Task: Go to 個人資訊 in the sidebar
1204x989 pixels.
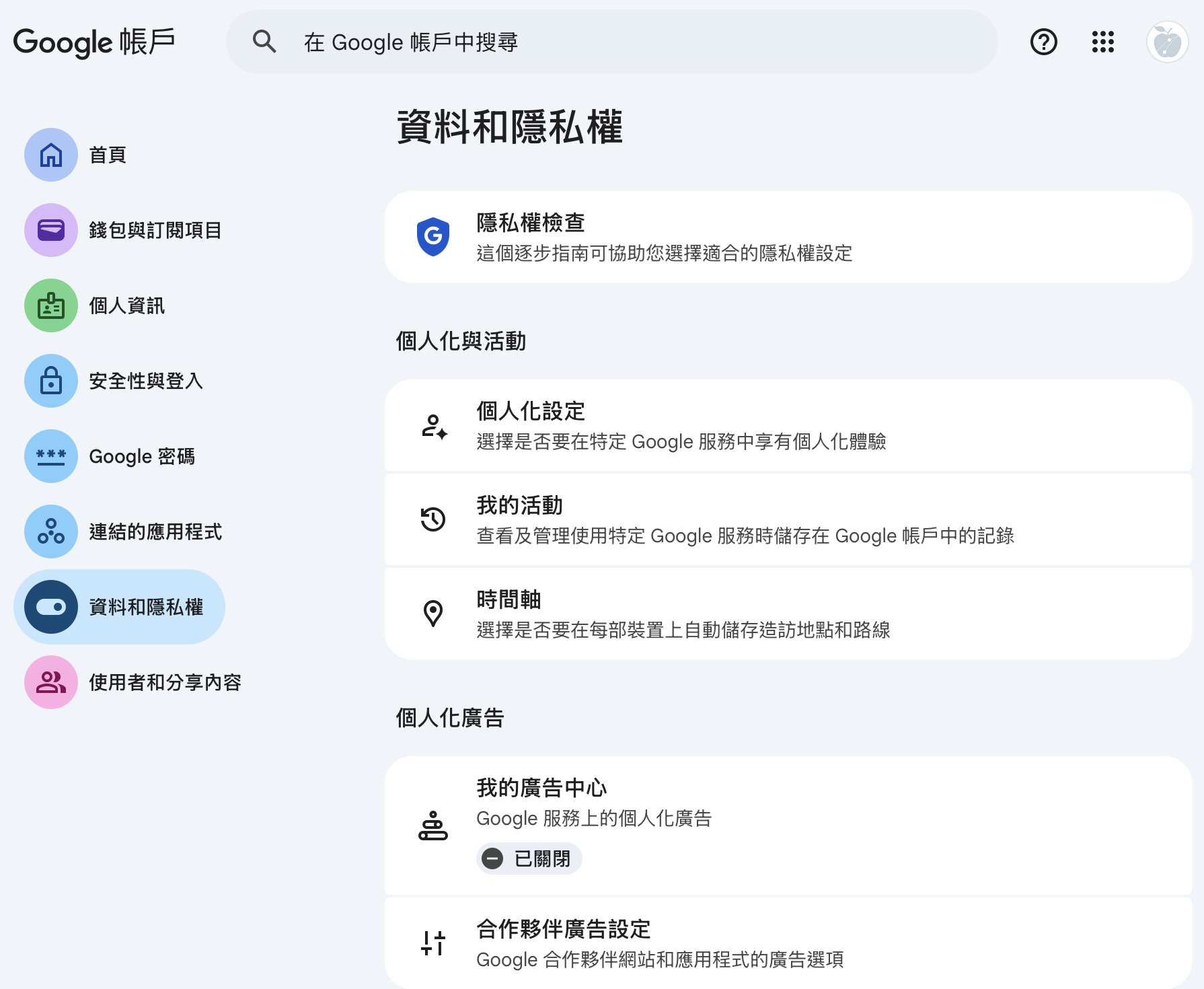Action: point(127,305)
